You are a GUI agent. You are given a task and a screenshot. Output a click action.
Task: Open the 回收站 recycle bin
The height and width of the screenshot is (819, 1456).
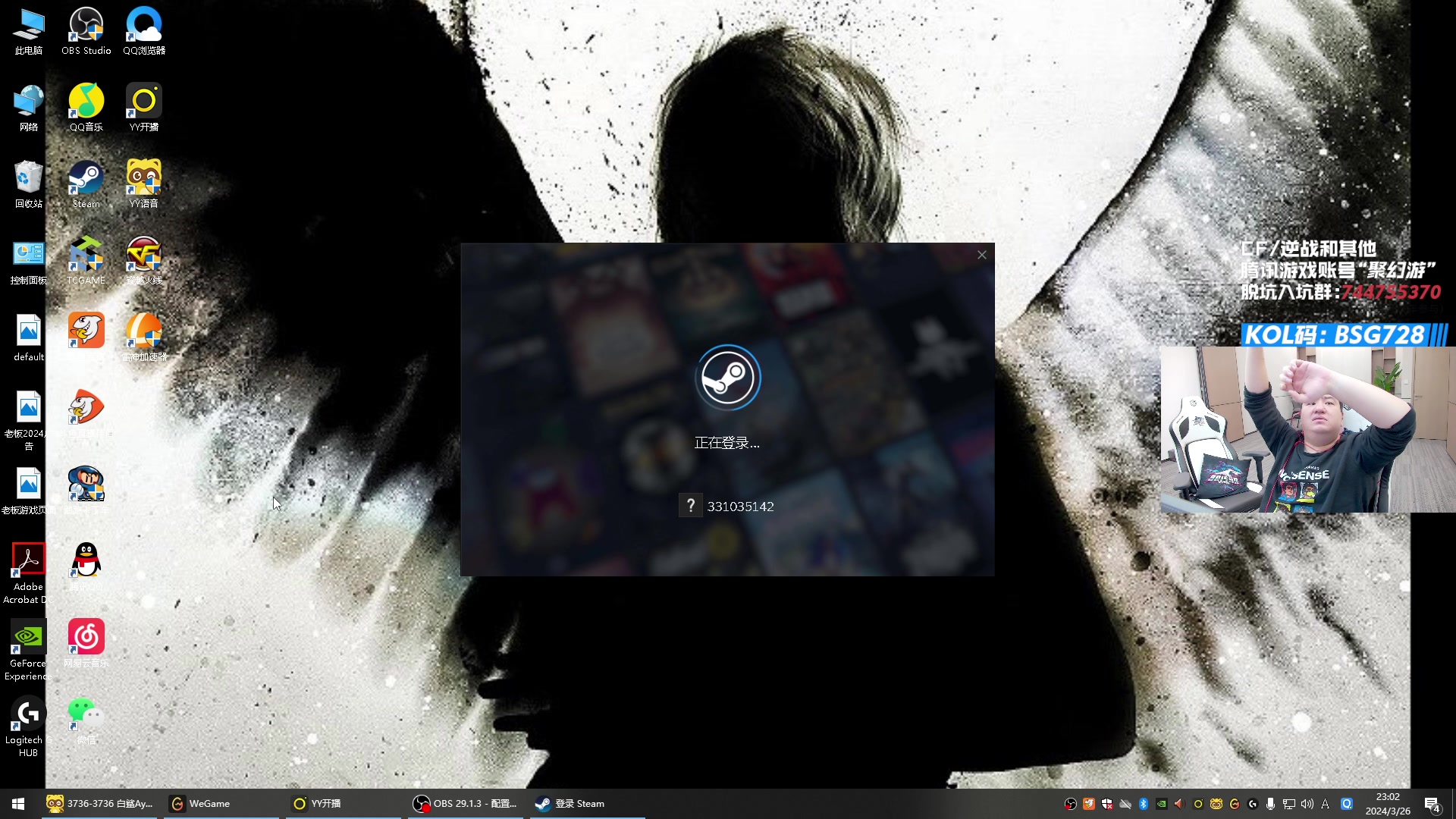pos(29,185)
